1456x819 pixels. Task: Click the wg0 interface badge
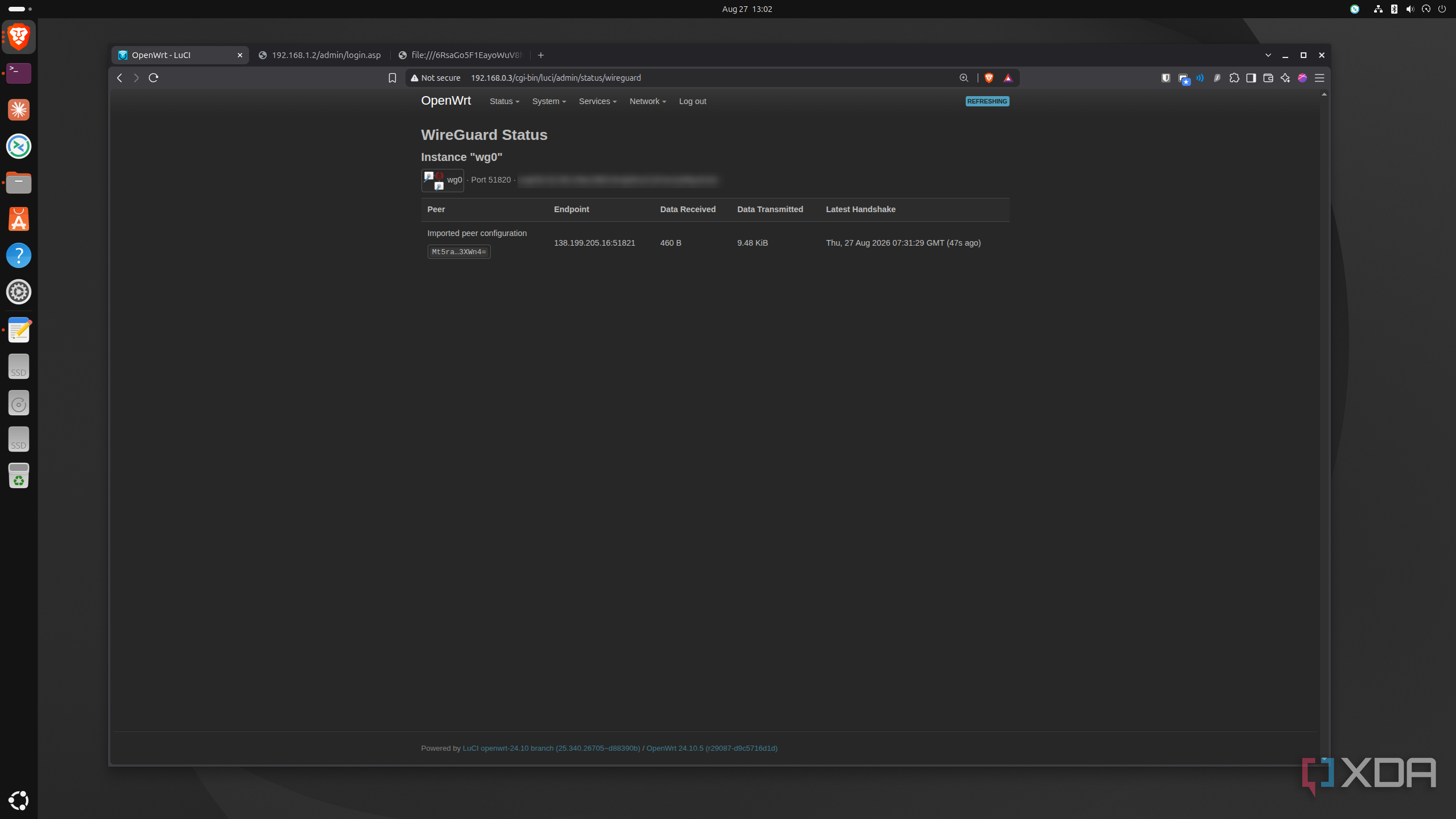coord(442,180)
